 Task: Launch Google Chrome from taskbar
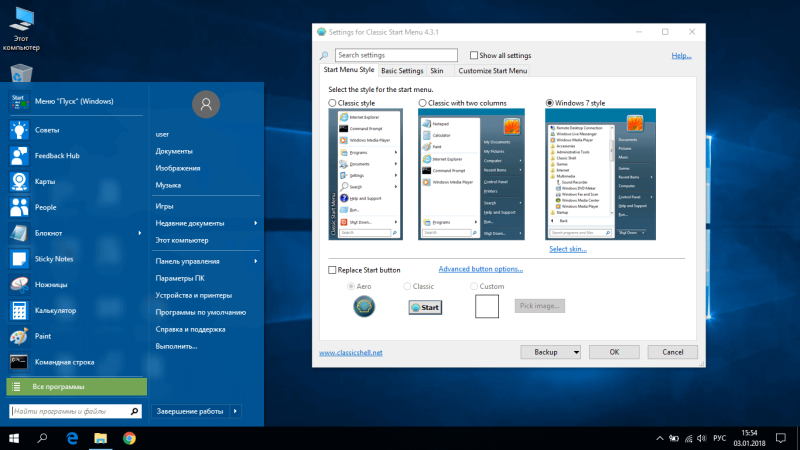point(129,438)
